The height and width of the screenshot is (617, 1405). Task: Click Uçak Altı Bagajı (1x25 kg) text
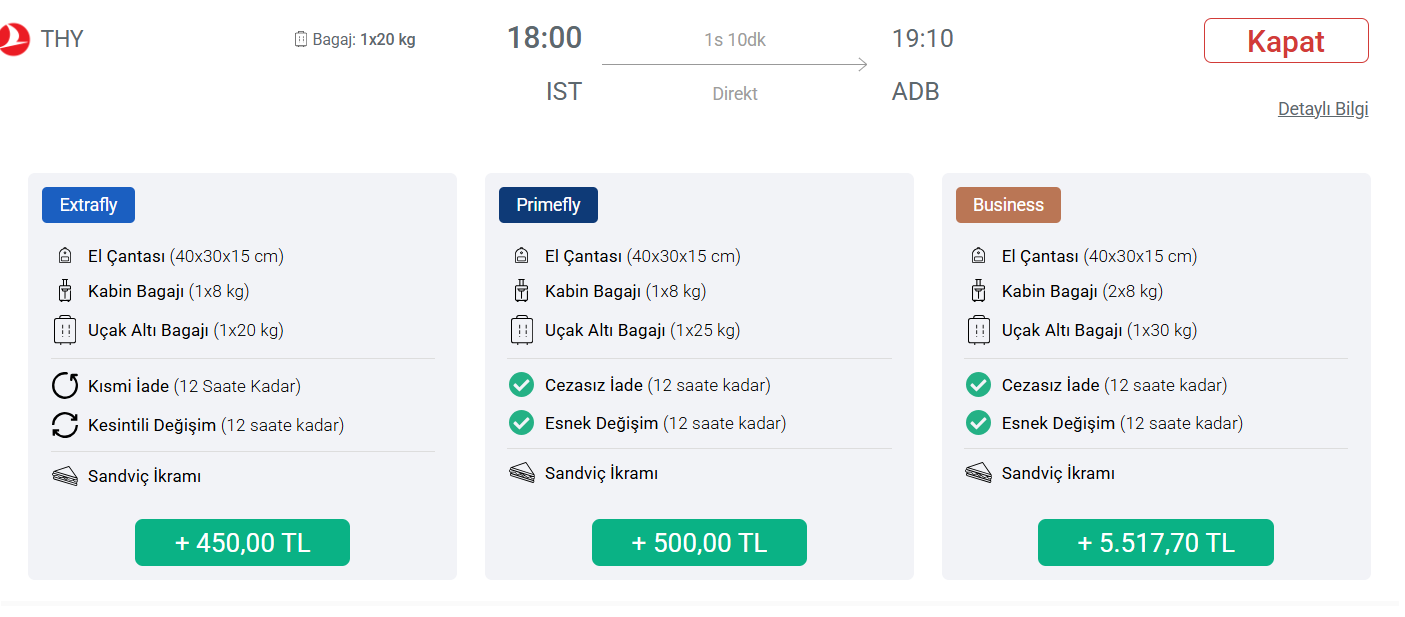point(643,330)
